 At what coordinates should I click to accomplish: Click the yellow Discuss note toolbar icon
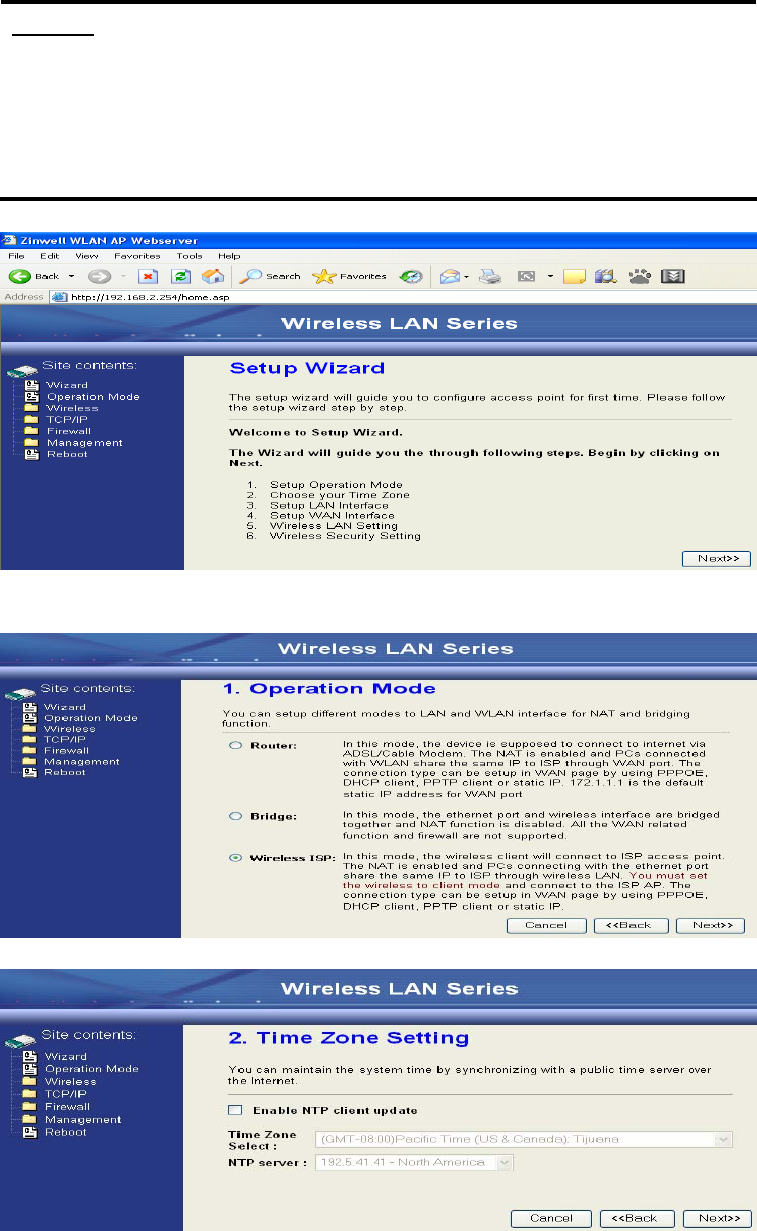(574, 276)
